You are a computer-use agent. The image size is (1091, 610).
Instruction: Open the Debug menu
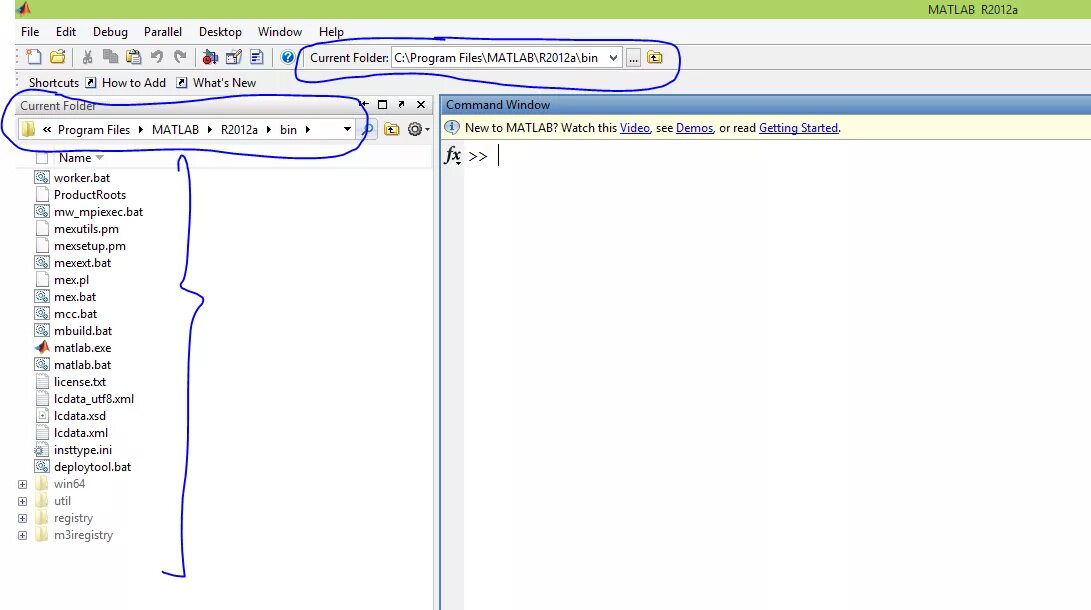pos(110,32)
